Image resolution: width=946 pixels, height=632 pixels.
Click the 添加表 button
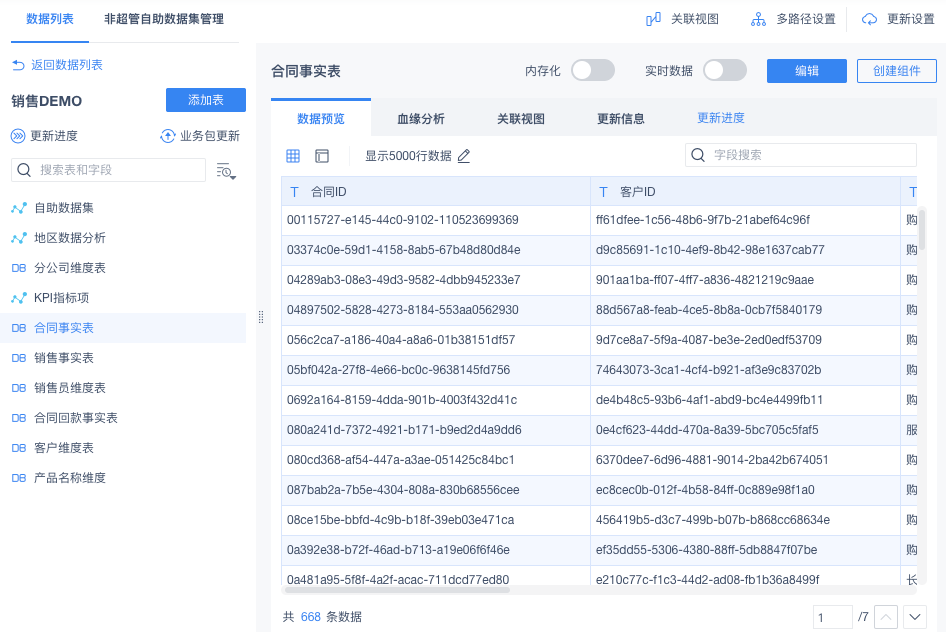(x=206, y=100)
